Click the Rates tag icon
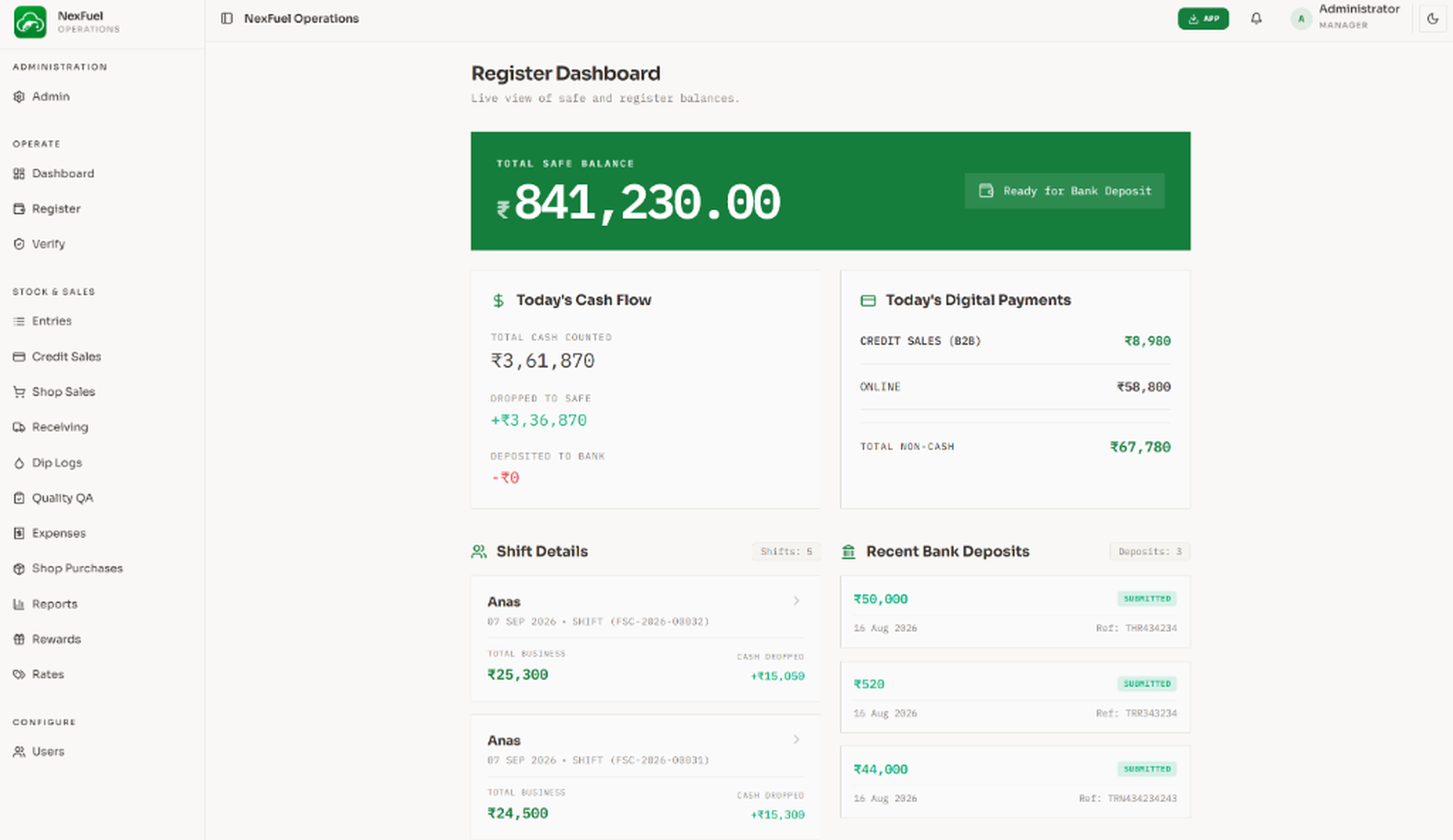The width and height of the screenshot is (1453, 840). point(19,675)
